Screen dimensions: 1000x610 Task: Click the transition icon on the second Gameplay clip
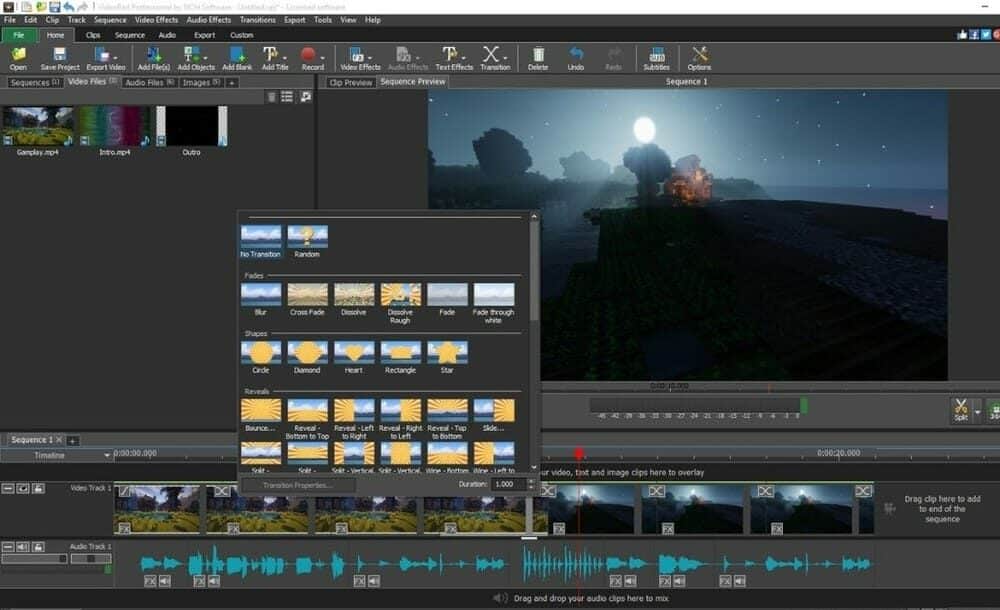221,491
